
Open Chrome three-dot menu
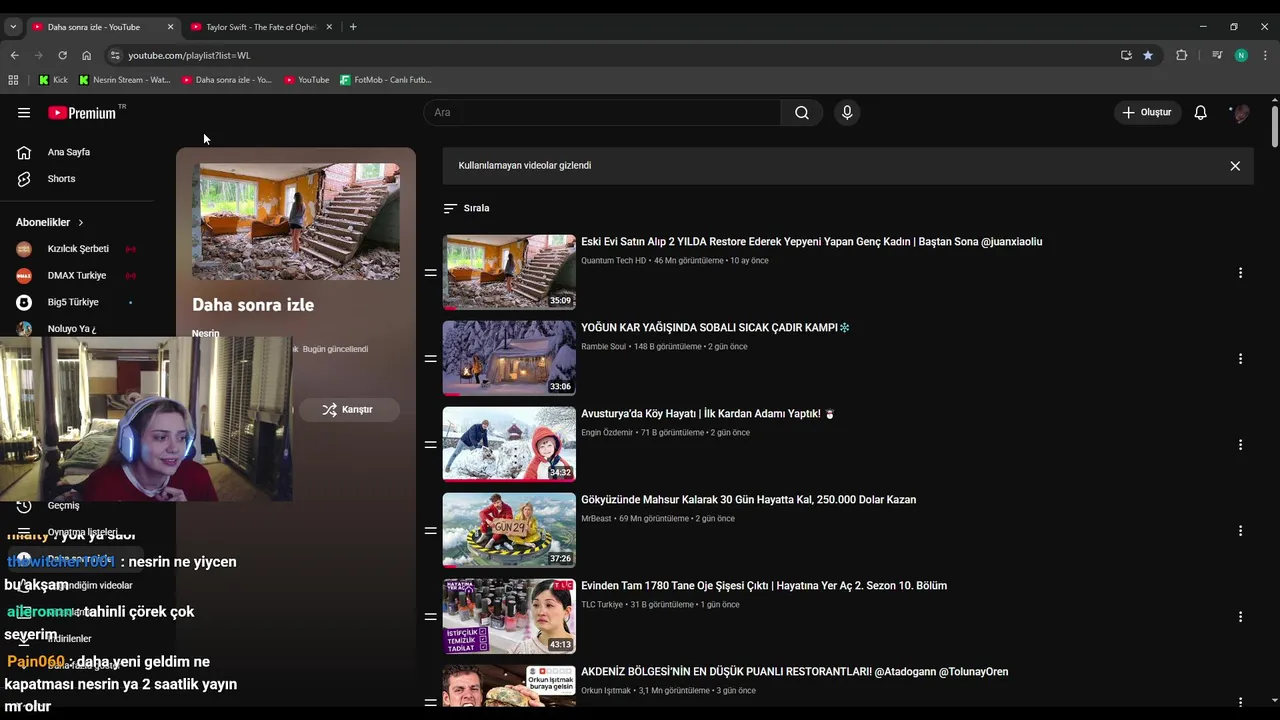[1265, 55]
